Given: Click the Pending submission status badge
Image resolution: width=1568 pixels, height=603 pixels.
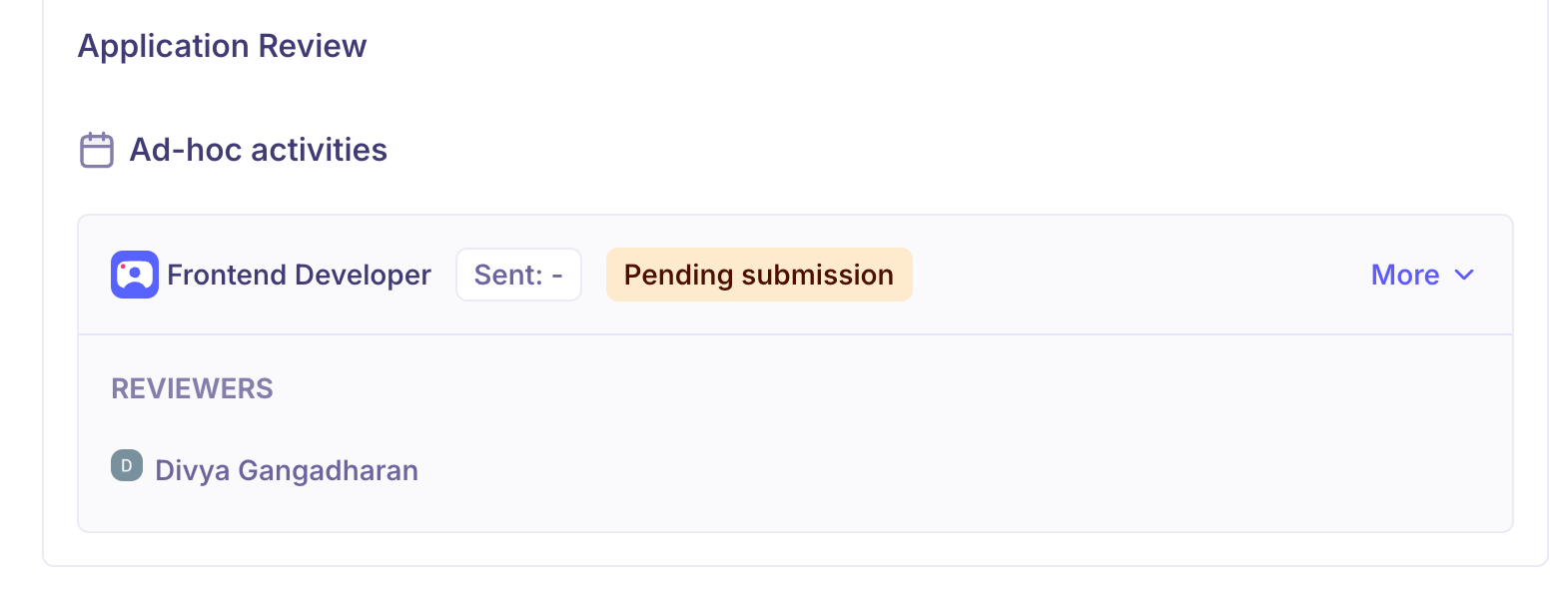Looking at the screenshot, I should 758,275.
